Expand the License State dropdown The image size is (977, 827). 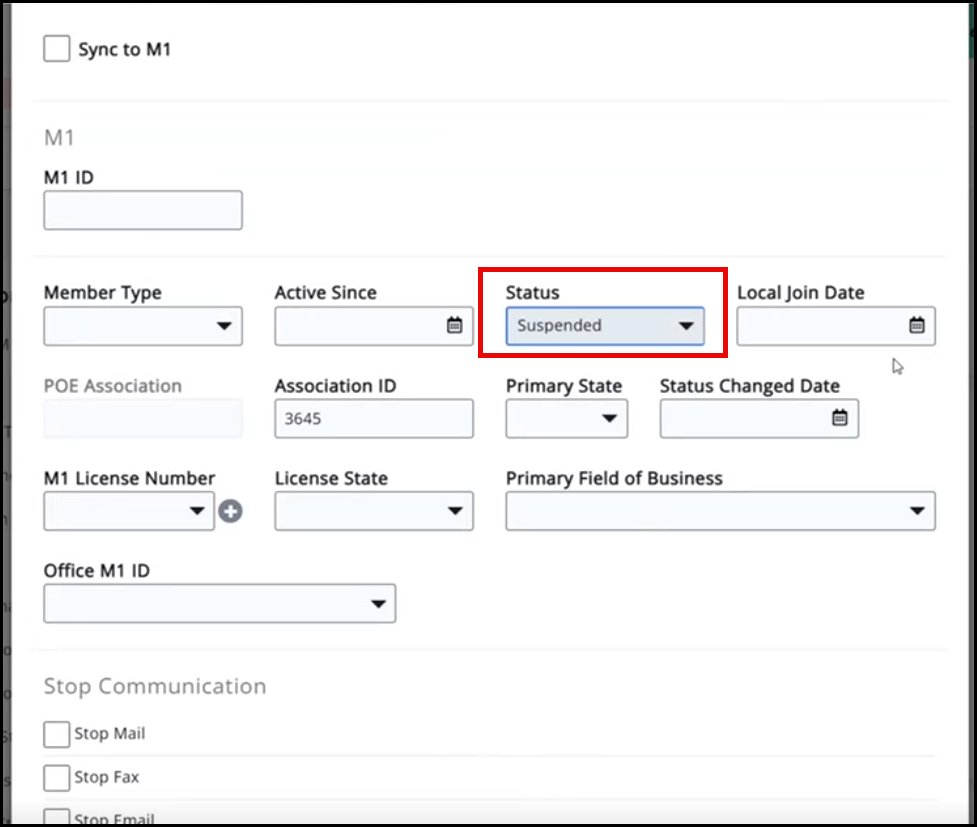(374, 512)
